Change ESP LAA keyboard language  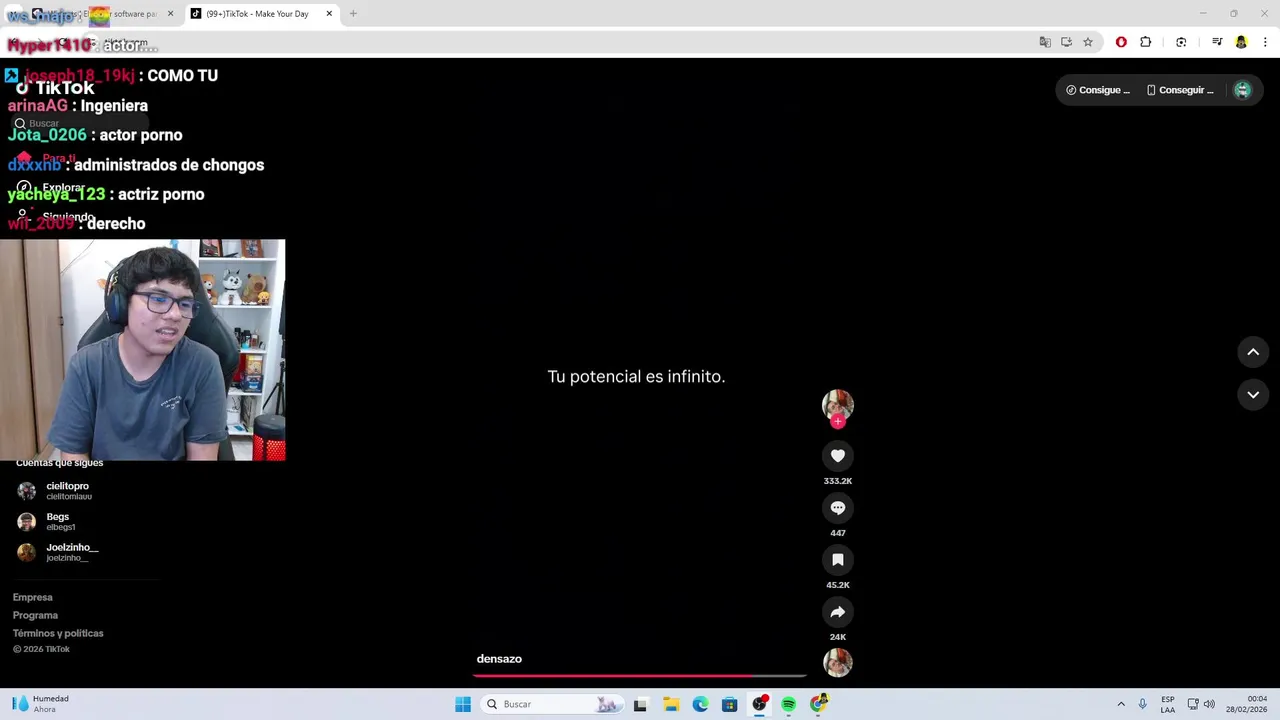coord(1168,704)
